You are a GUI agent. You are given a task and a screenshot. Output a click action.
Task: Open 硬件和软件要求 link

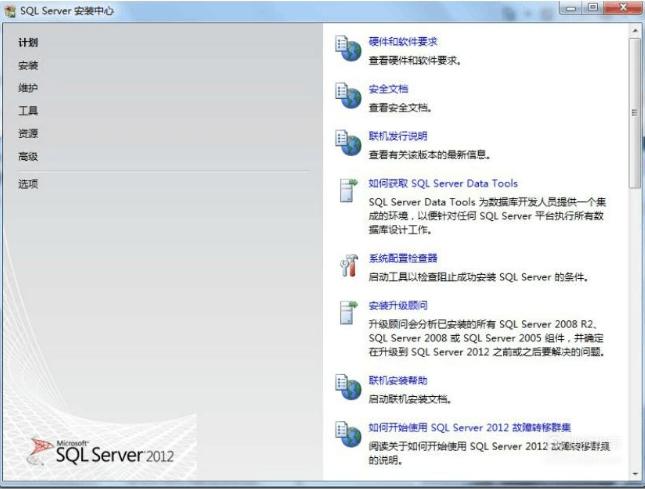pyautogui.click(x=403, y=42)
